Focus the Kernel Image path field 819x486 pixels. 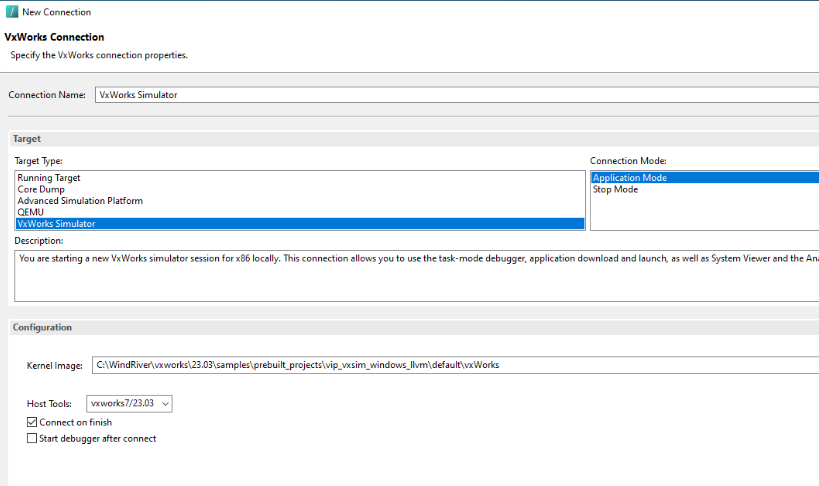[450, 365]
